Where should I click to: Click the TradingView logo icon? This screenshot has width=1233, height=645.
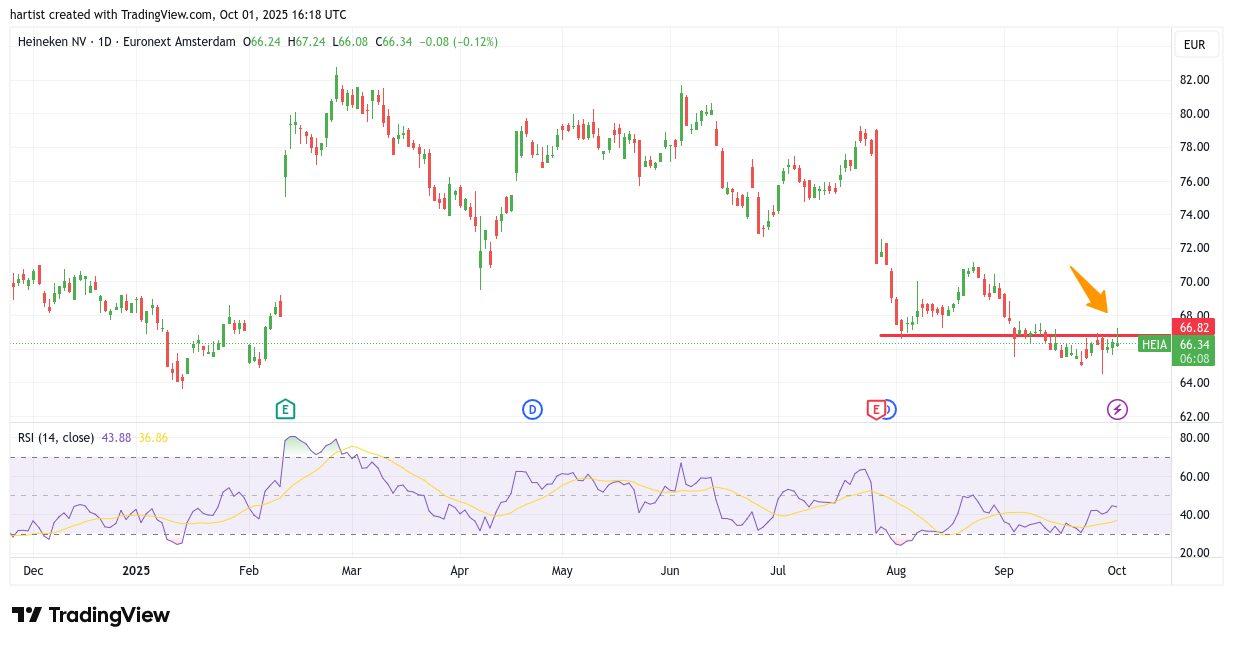[26, 615]
